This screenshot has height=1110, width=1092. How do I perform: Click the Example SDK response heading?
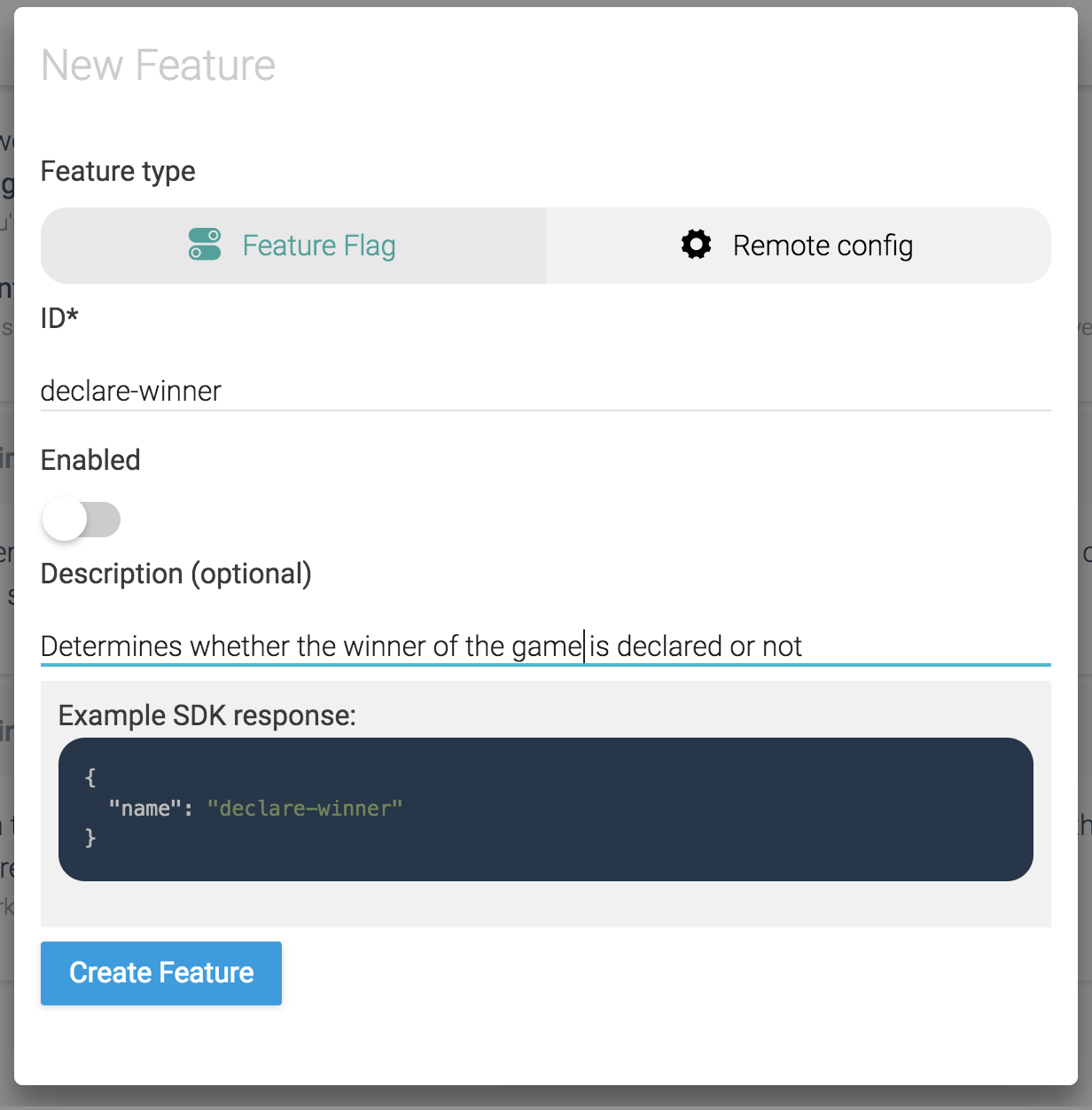click(207, 715)
